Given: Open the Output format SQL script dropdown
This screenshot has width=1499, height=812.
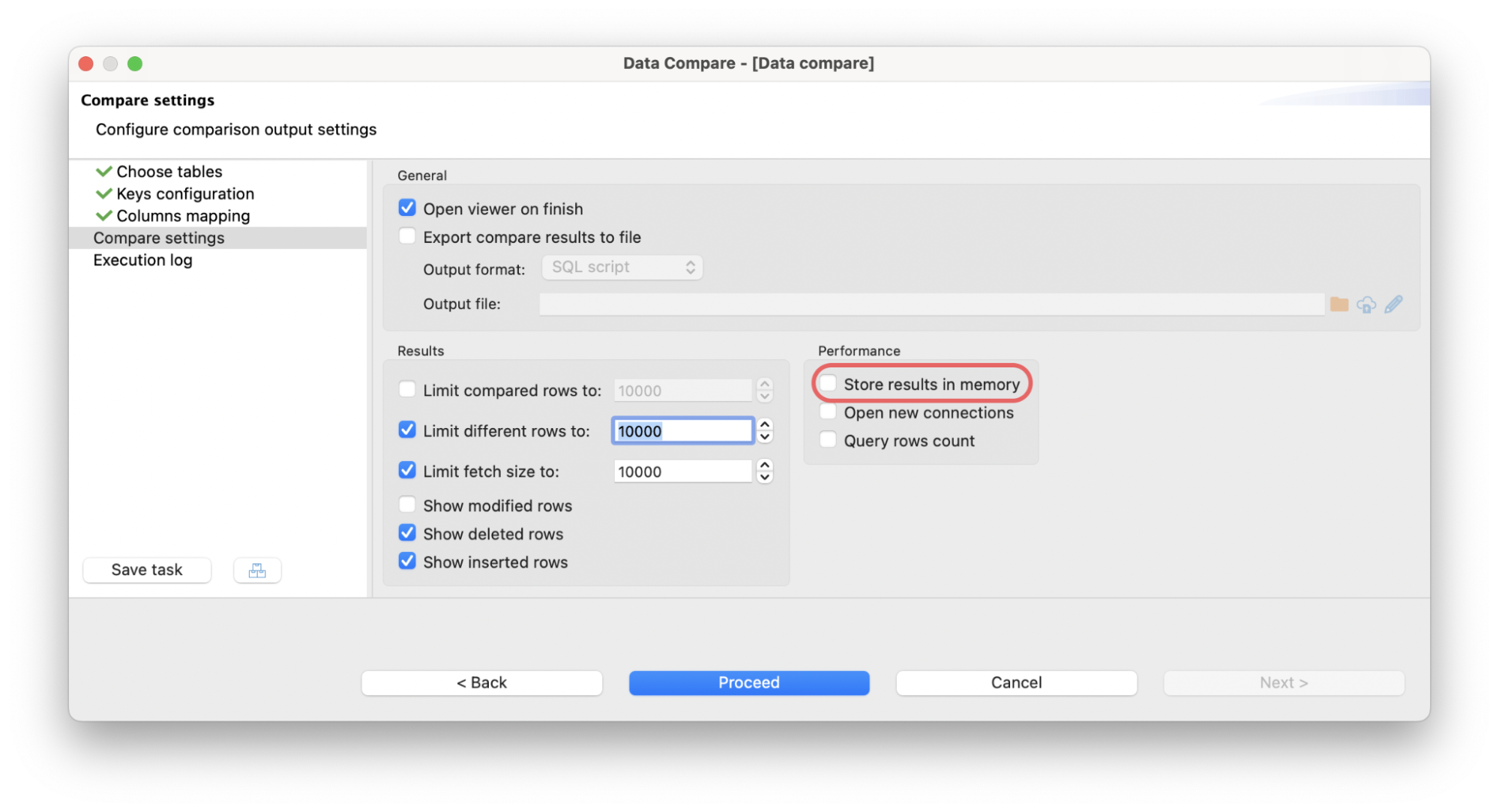Looking at the screenshot, I should (x=622, y=267).
